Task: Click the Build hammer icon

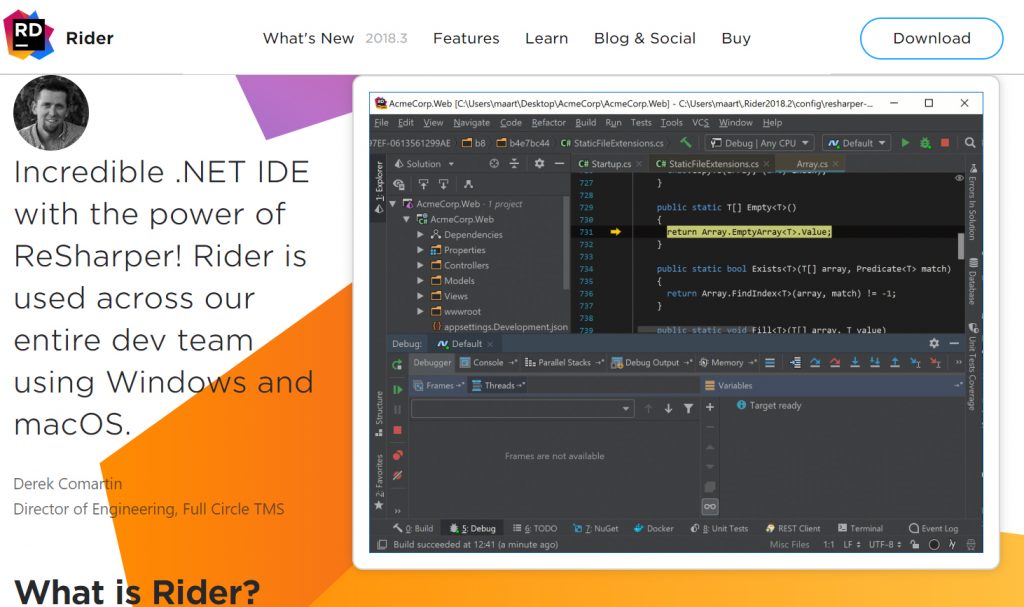Action: pos(685,143)
